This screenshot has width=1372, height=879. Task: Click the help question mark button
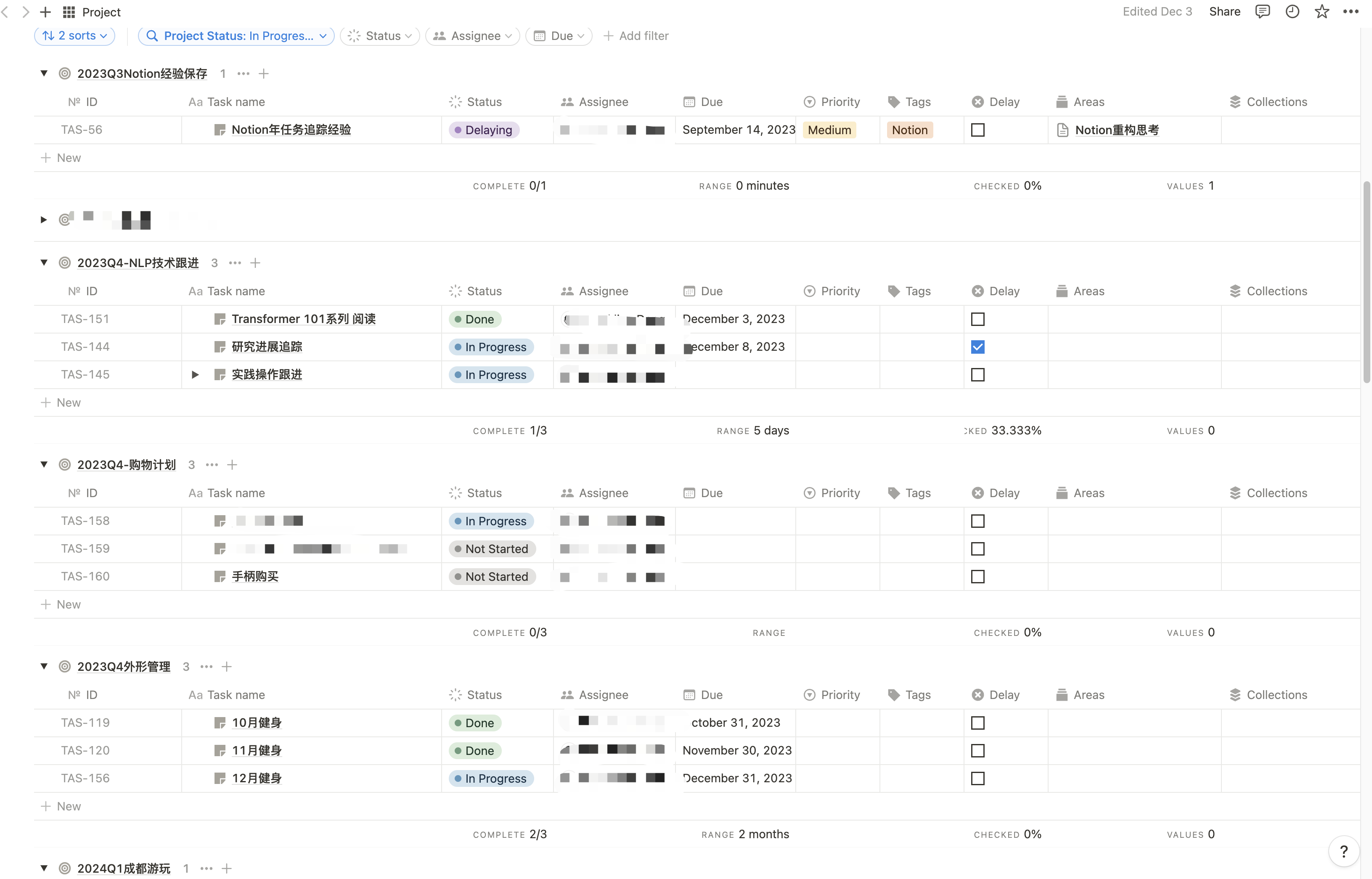coord(1343,851)
